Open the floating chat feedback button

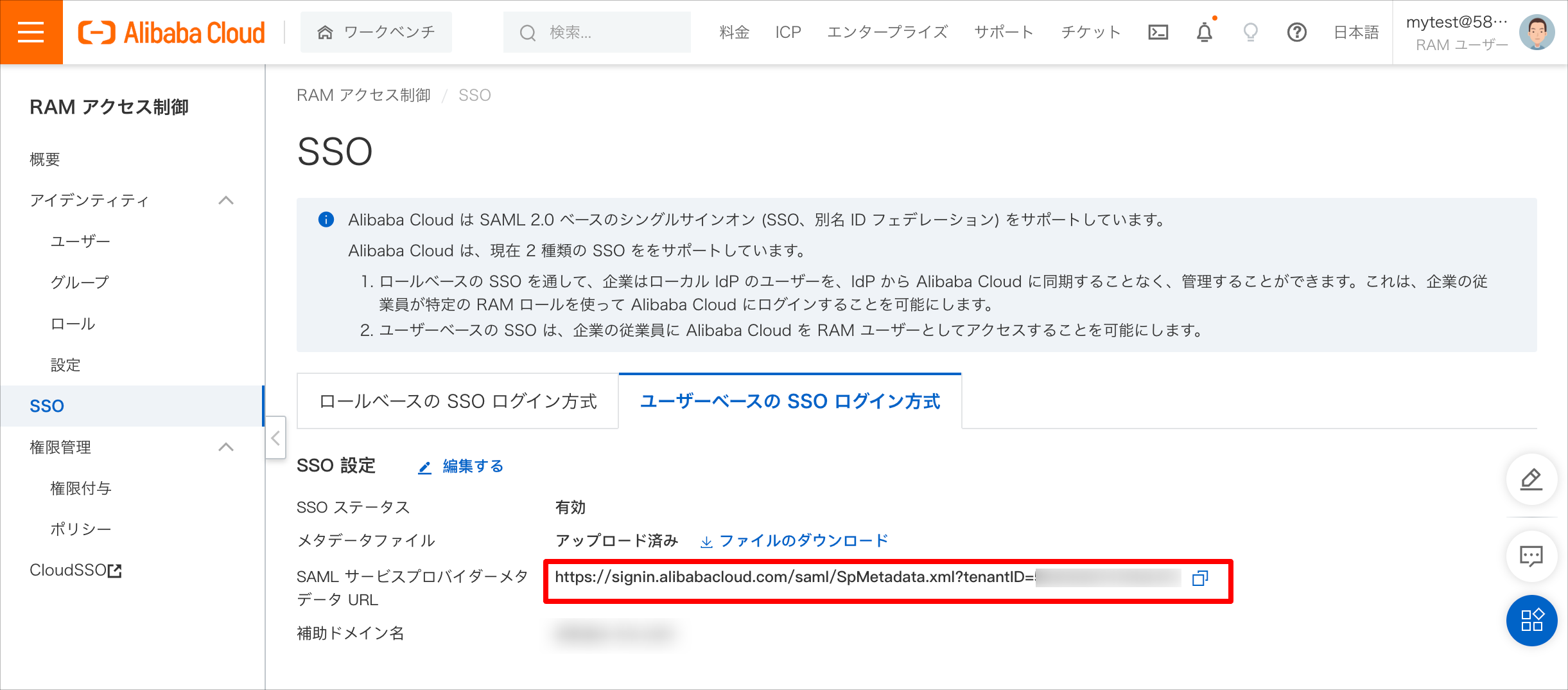[1532, 556]
